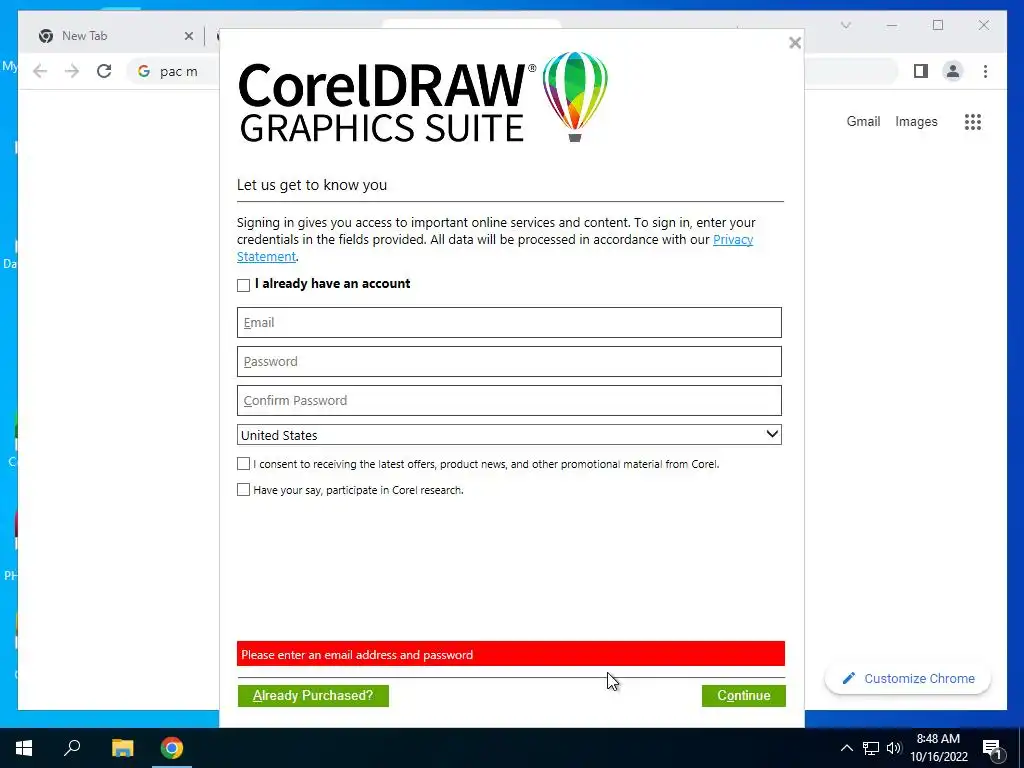Close the New Tab browser tab
This screenshot has height=768, width=1024.
coord(189,36)
